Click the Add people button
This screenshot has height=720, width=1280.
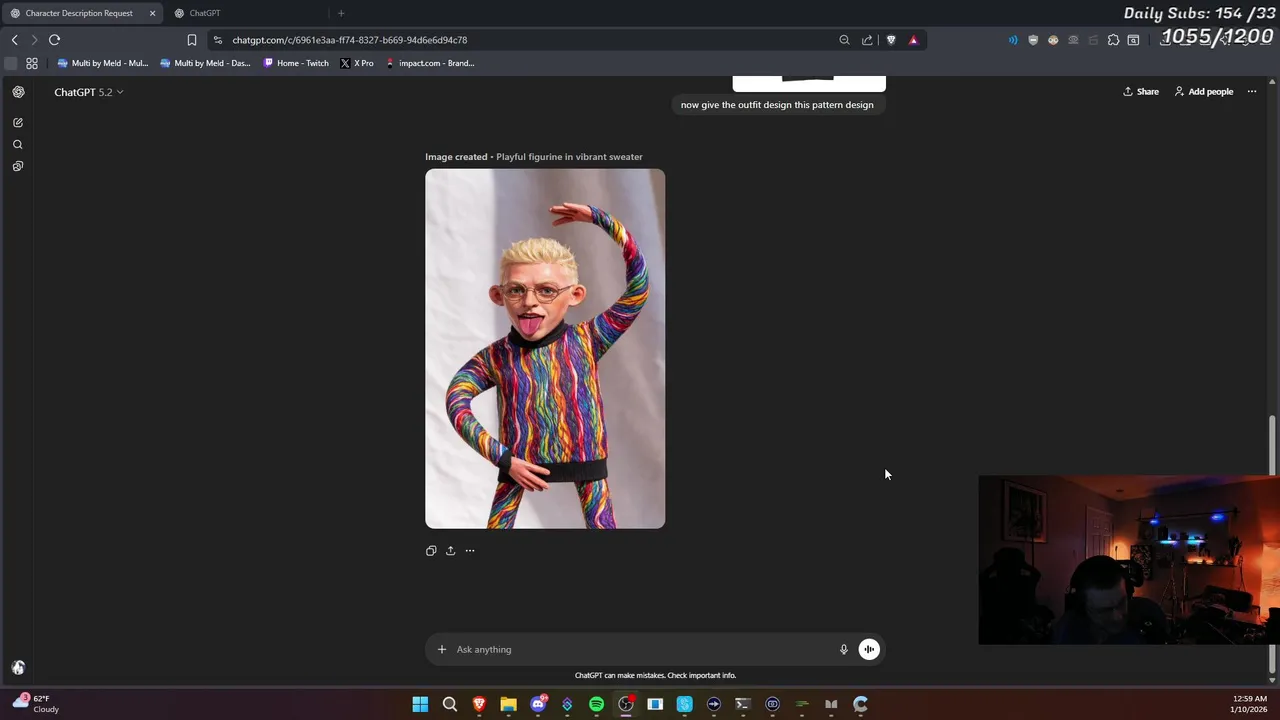(x=1204, y=92)
